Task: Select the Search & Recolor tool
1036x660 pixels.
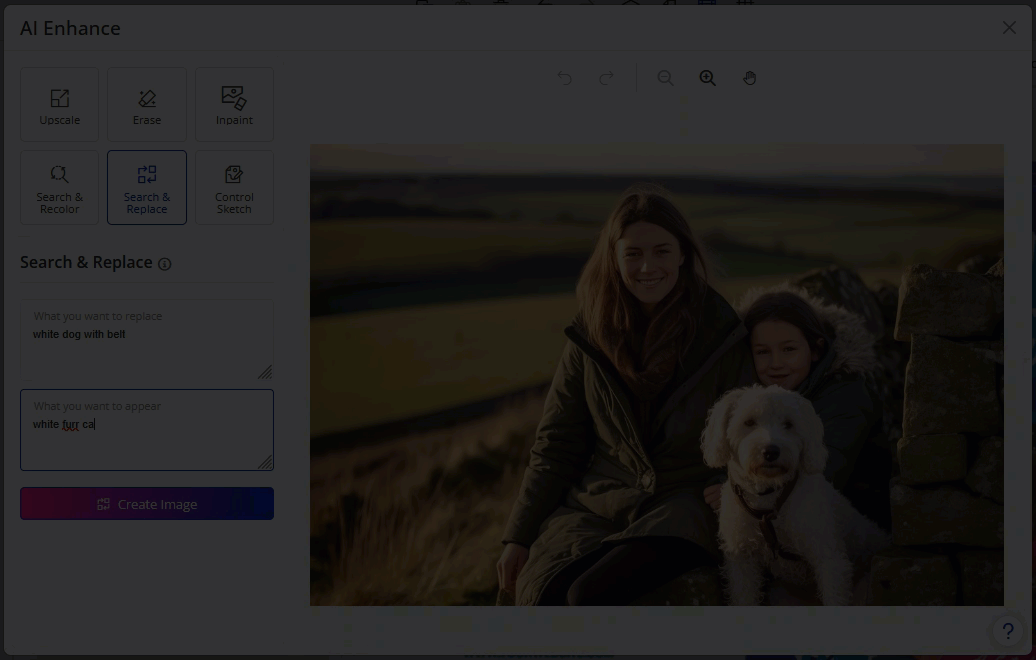Action: click(59, 188)
